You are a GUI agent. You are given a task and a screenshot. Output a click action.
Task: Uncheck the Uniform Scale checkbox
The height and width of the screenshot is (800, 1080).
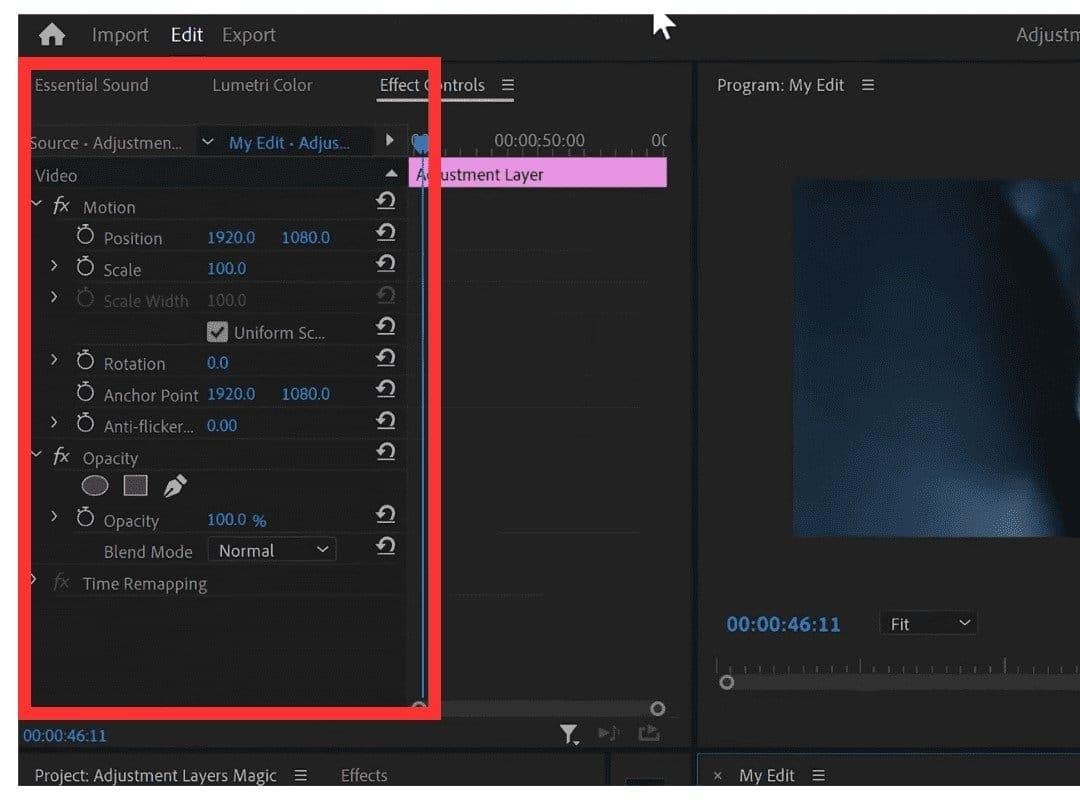pyautogui.click(x=217, y=332)
